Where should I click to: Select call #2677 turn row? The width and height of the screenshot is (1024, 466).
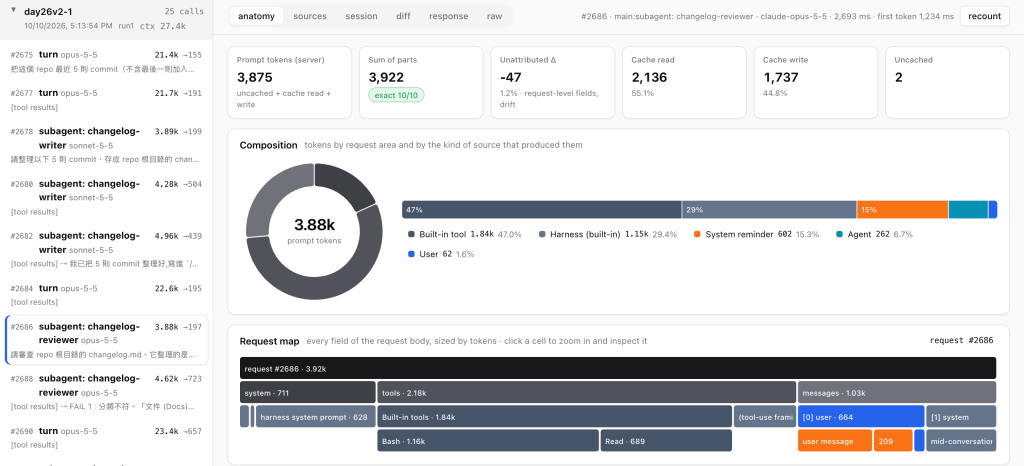[x=106, y=100]
